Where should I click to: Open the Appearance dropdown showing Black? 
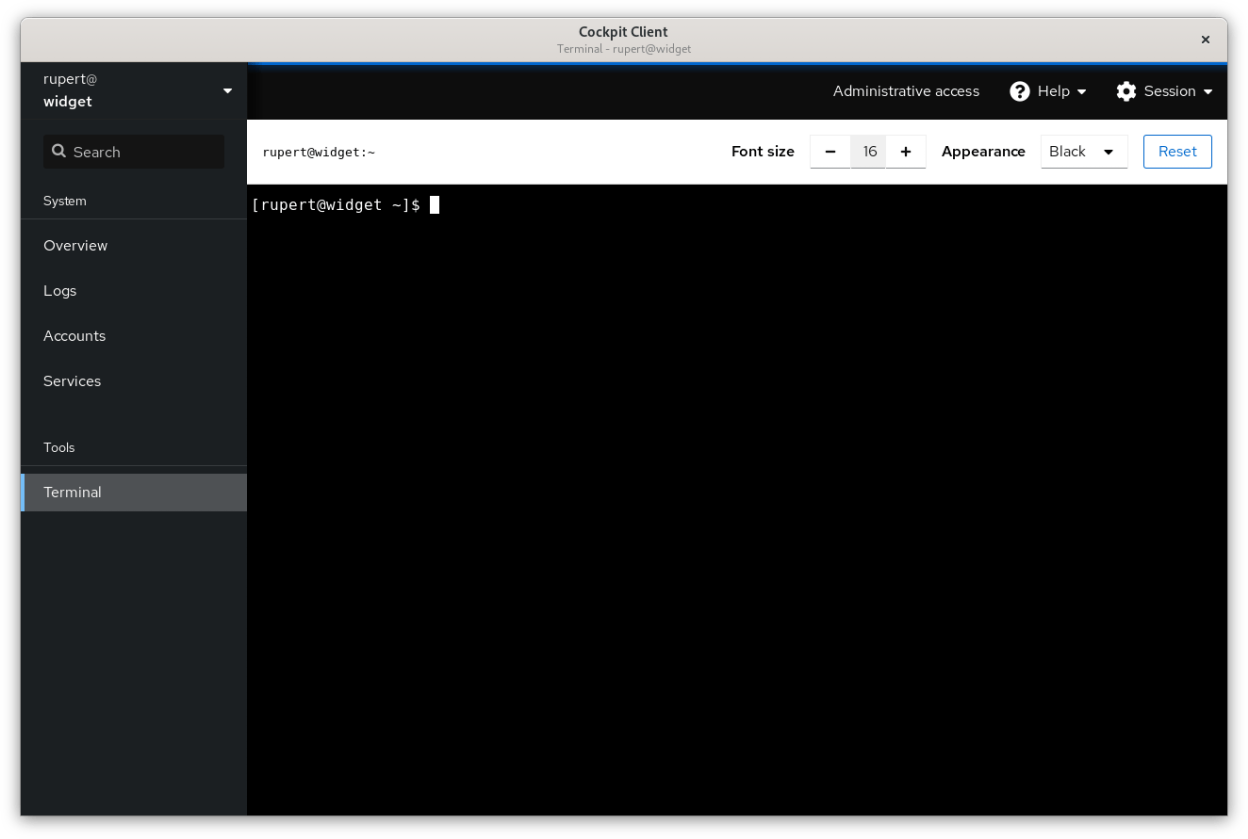(1084, 151)
